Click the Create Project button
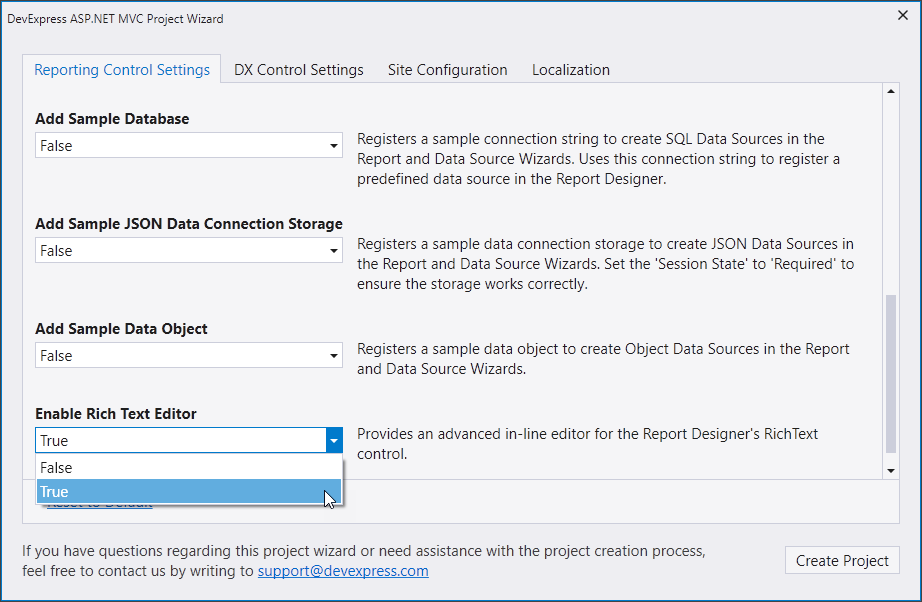 point(842,560)
